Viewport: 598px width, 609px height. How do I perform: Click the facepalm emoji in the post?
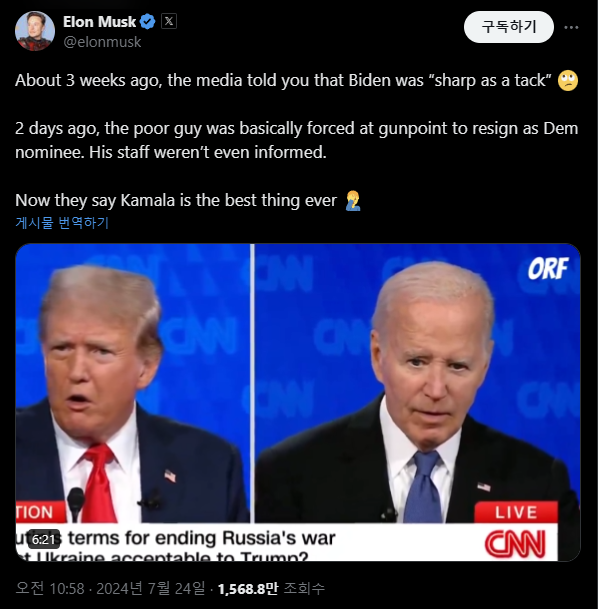pyautogui.click(x=353, y=200)
